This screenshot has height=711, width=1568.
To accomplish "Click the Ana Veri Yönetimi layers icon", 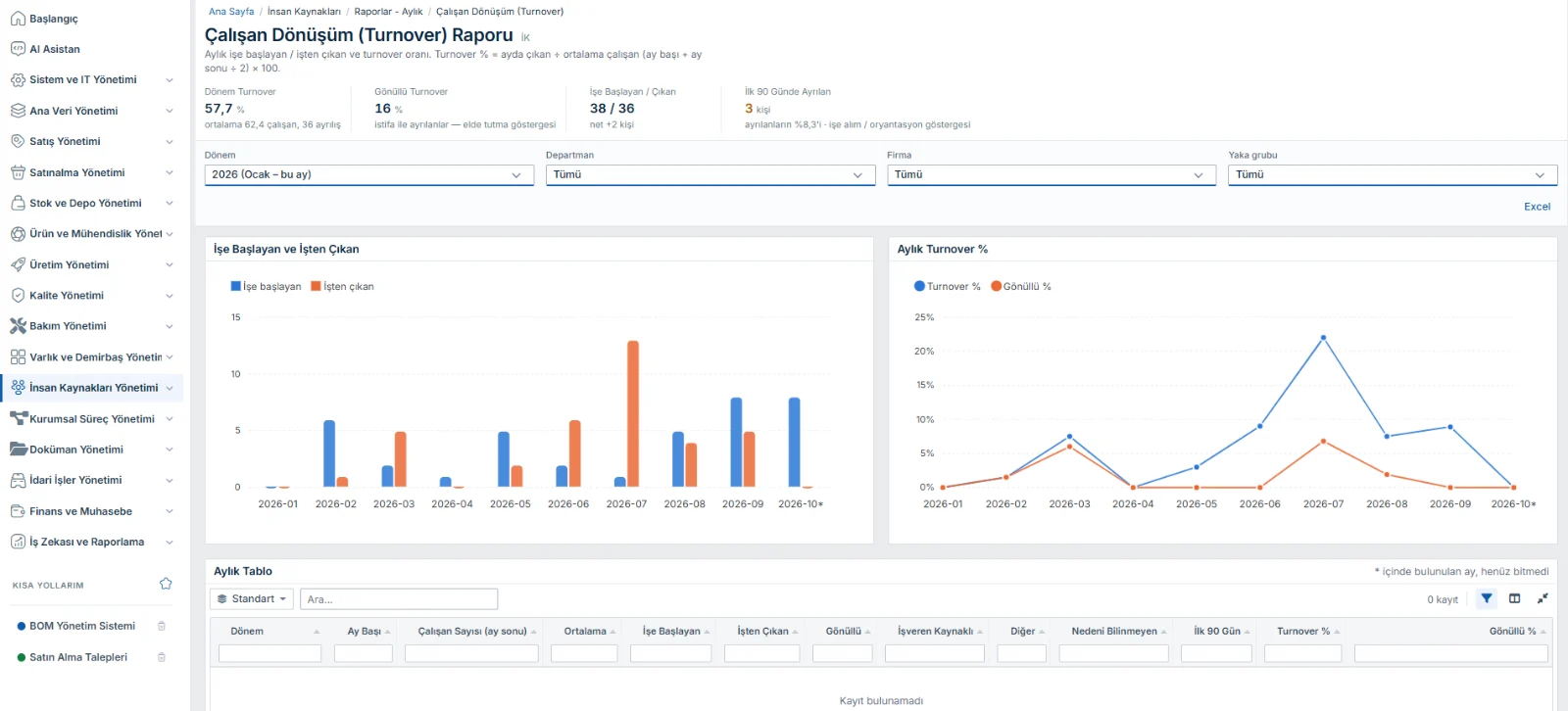I will tap(18, 111).
